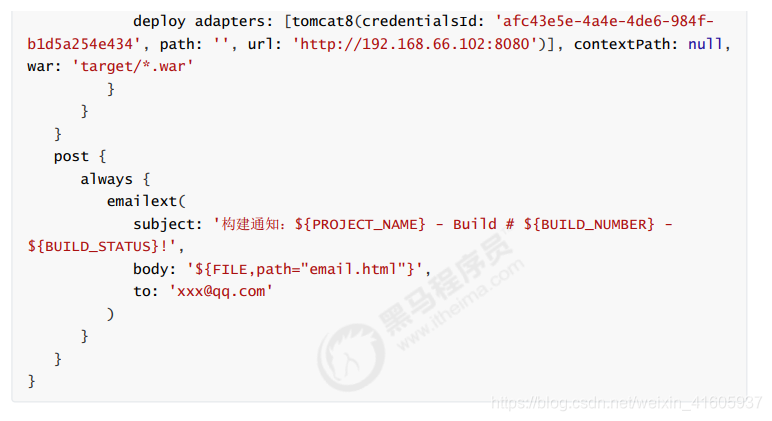
Task: Click the deploy adapters text
Action: point(203,22)
